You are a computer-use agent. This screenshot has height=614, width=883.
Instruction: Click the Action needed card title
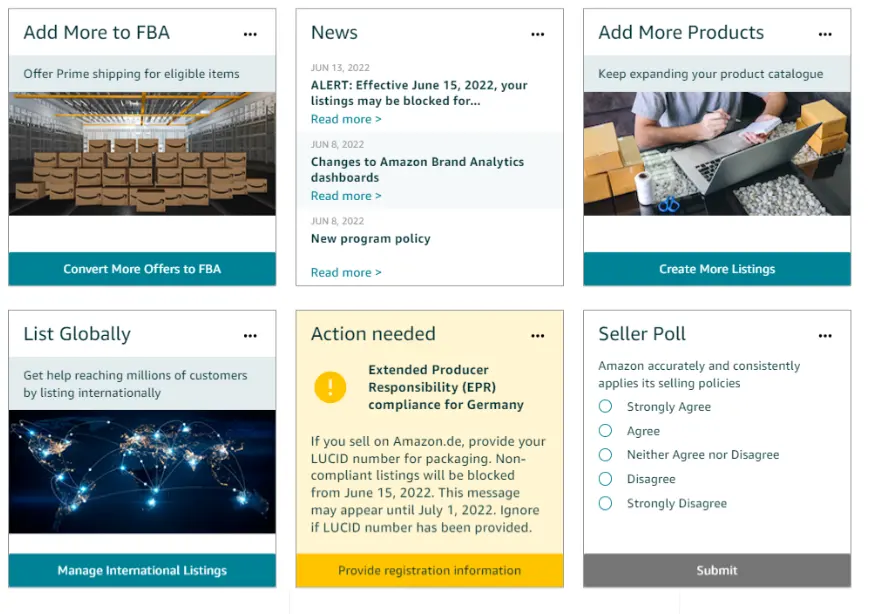[x=373, y=334]
